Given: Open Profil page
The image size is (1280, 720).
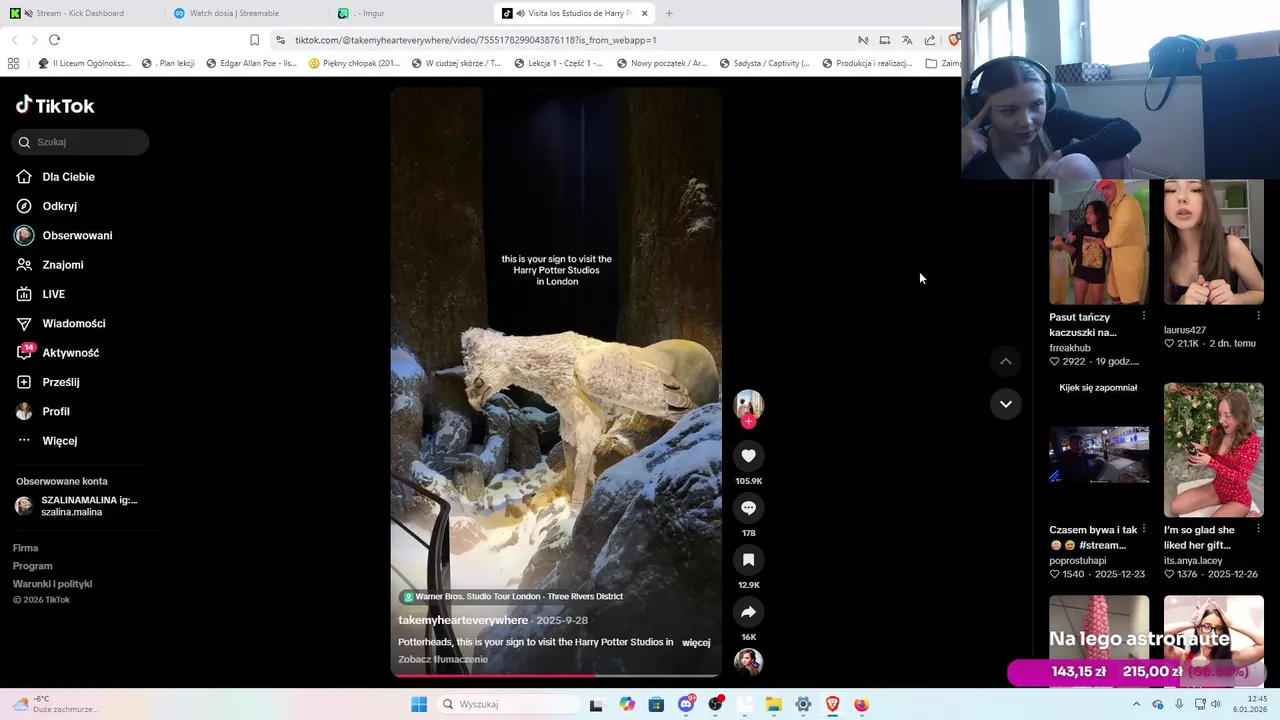Looking at the screenshot, I should click(x=55, y=411).
